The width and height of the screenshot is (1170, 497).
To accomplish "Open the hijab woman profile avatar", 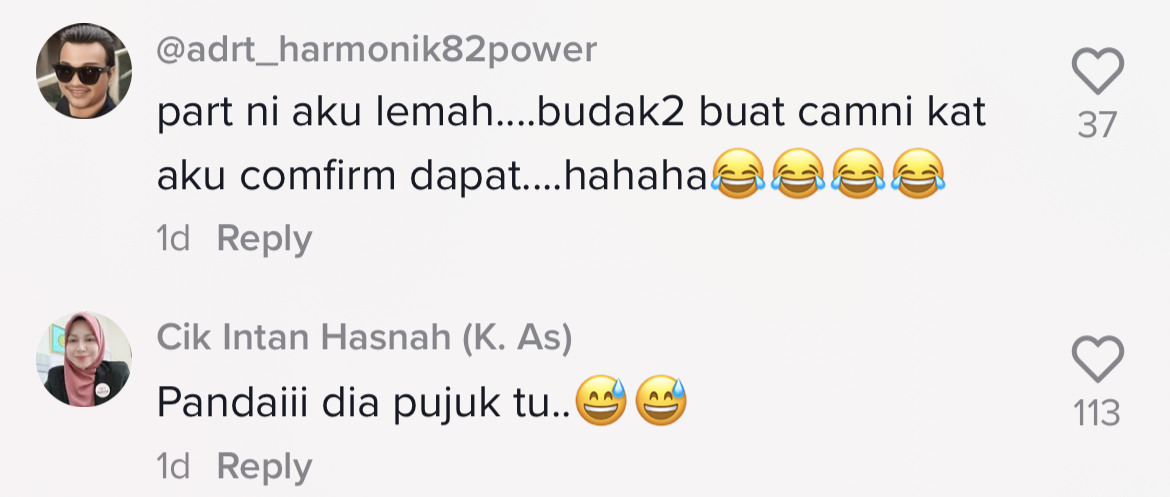I will pyautogui.click(x=84, y=359).
